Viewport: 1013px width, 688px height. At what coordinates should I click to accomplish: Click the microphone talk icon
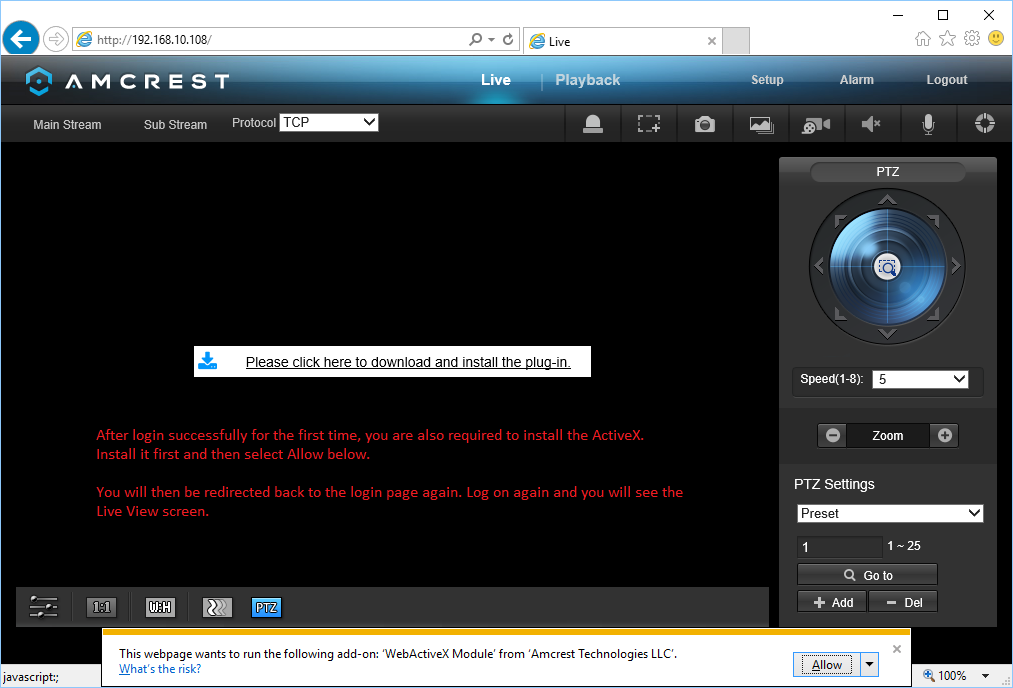(x=928, y=124)
